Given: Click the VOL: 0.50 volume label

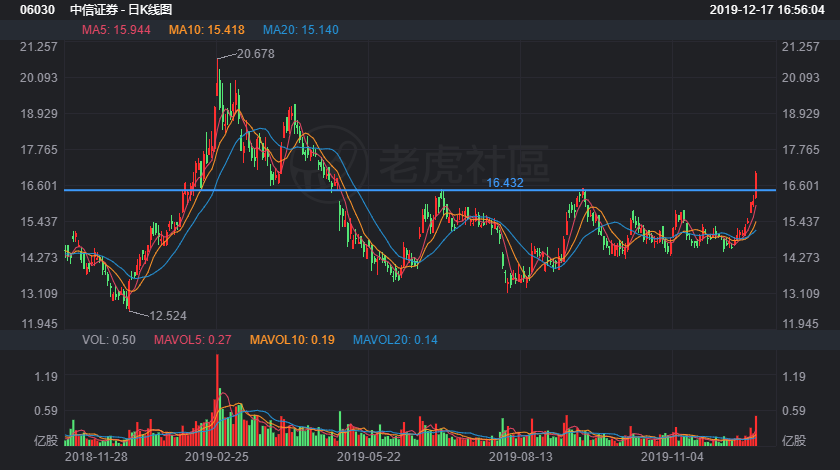Looking at the screenshot, I should coord(109,340).
